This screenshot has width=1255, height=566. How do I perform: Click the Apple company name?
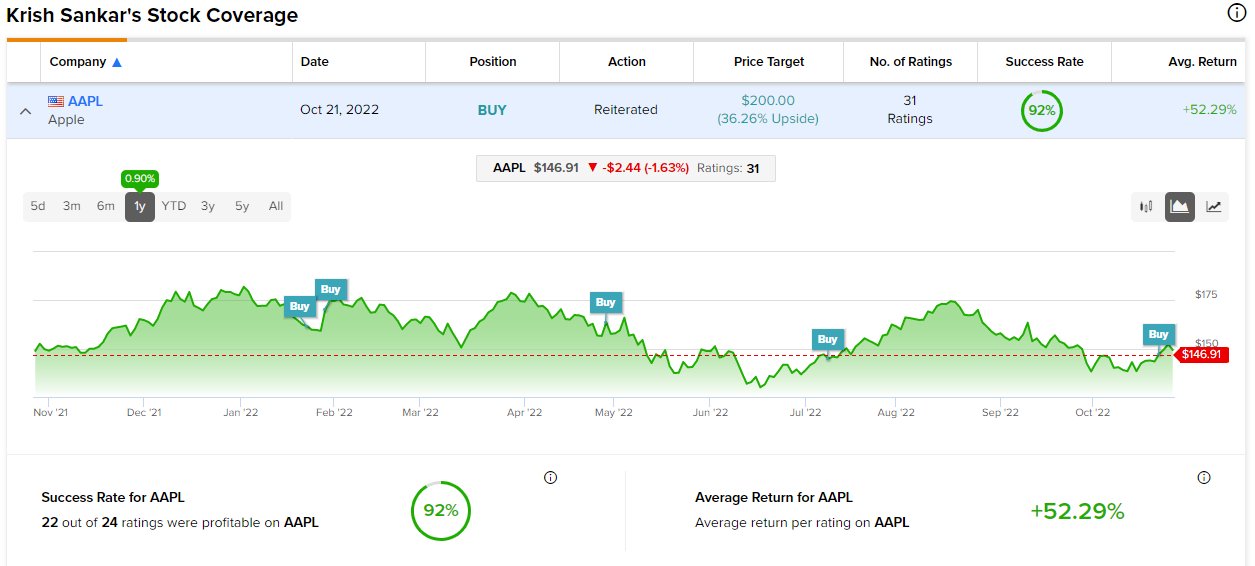pyautogui.click(x=66, y=119)
